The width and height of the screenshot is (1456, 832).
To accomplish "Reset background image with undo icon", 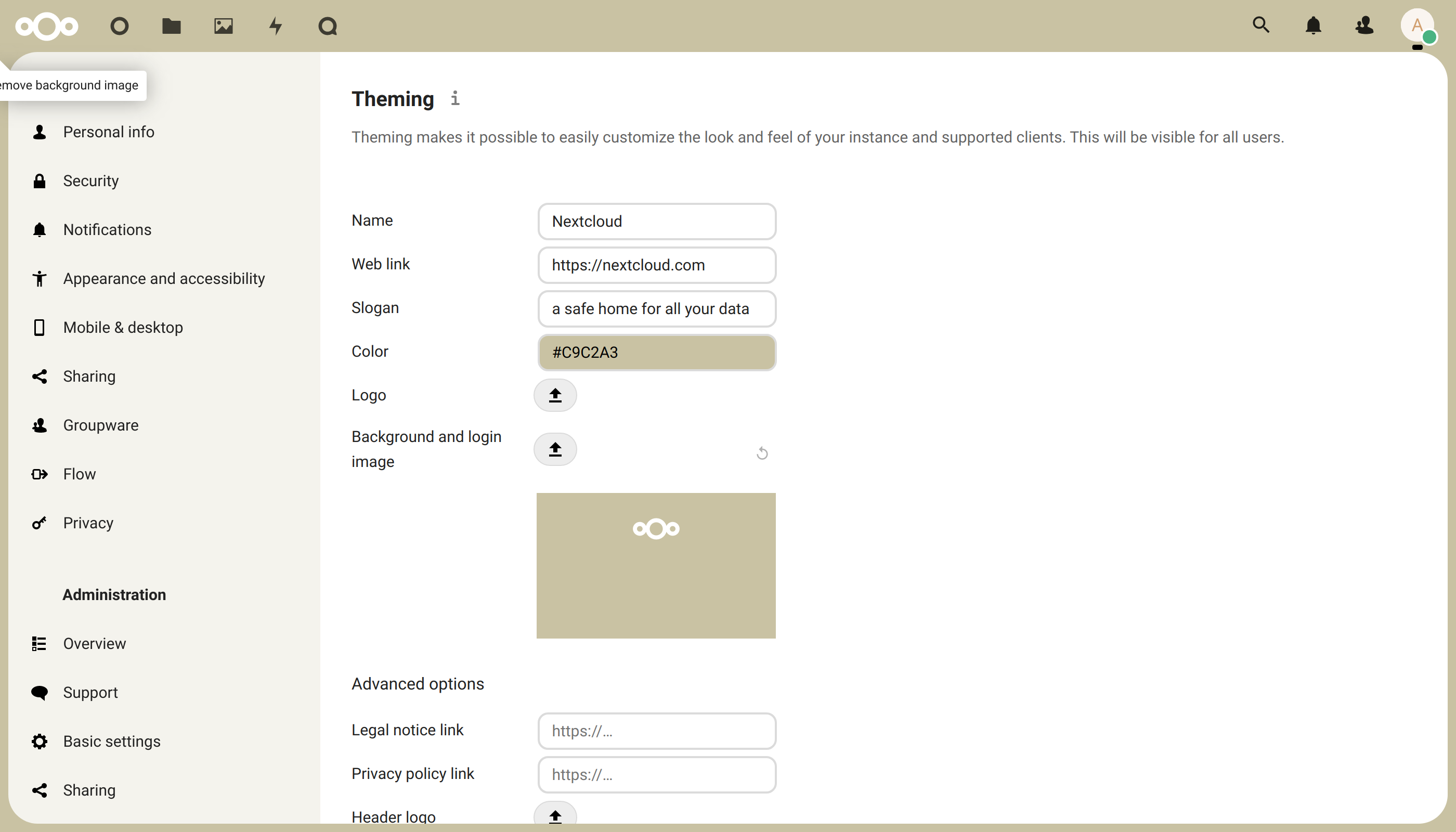I will [762, 453].
